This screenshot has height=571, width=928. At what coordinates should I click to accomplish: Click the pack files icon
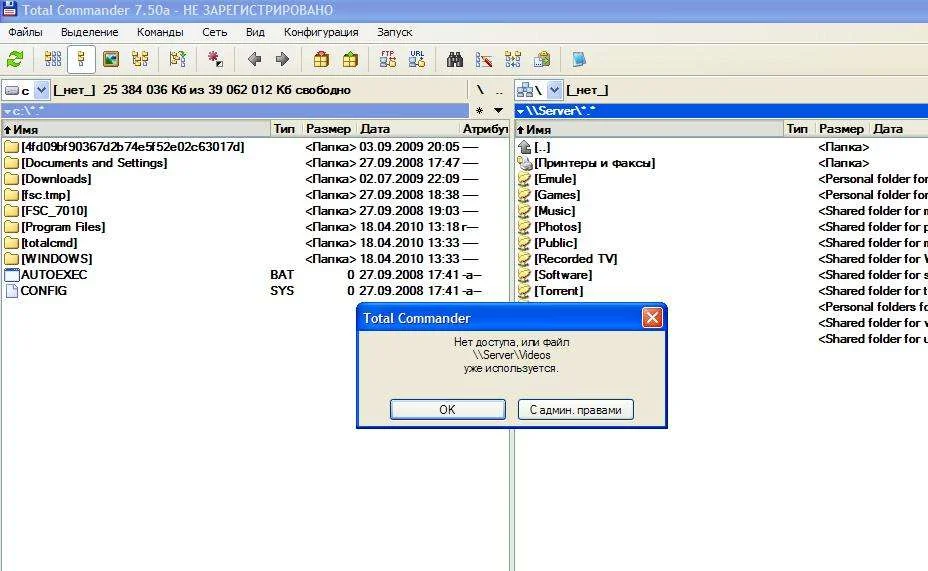point(321,59)
